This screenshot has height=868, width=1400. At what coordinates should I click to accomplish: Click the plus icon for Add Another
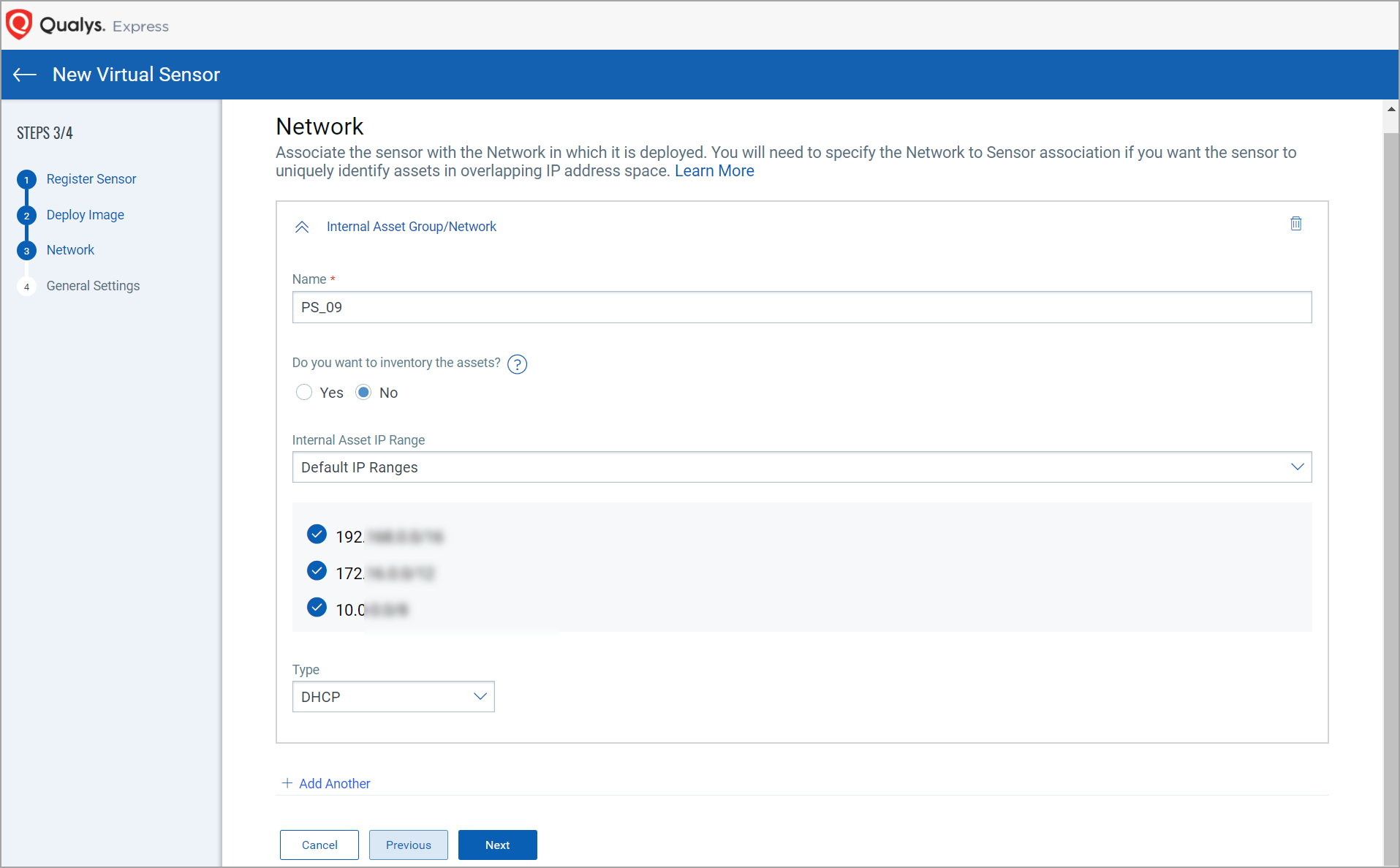(287, 783)
